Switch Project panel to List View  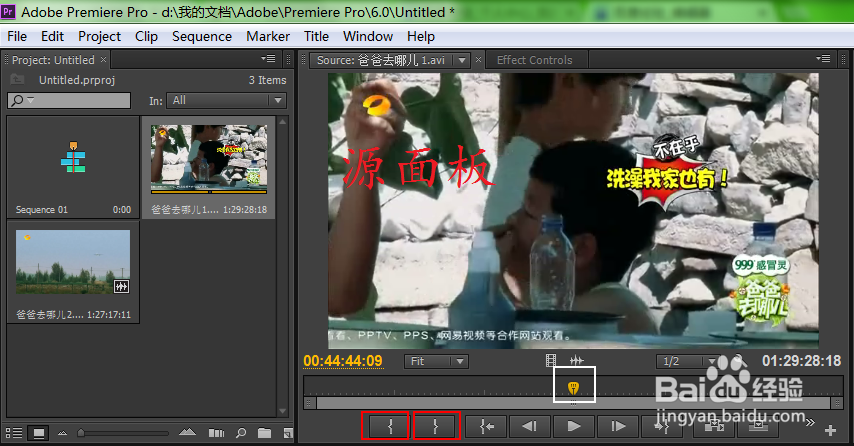[x=14, y=433]
